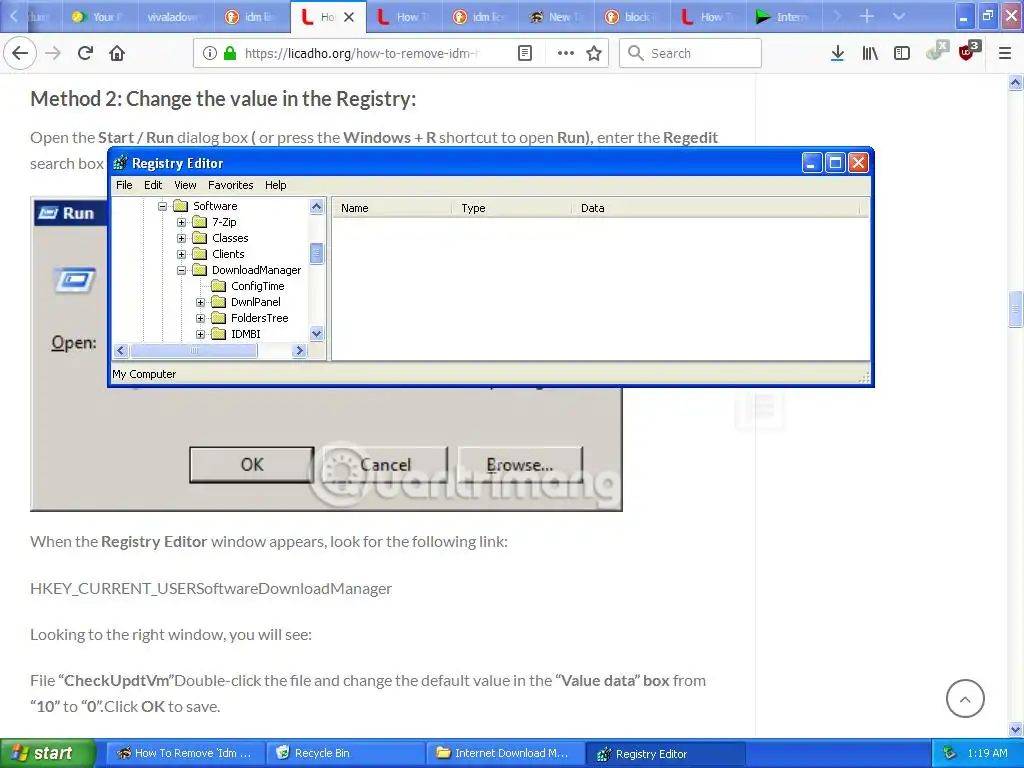The height and width of the screenshot is (768, 1024).
Task: Open browser Home page icon
Action: [117, 53]
